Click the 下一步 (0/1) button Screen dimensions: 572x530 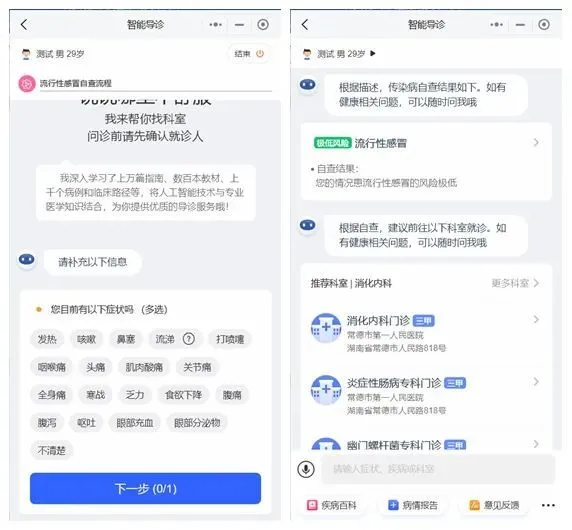[145, 488]
